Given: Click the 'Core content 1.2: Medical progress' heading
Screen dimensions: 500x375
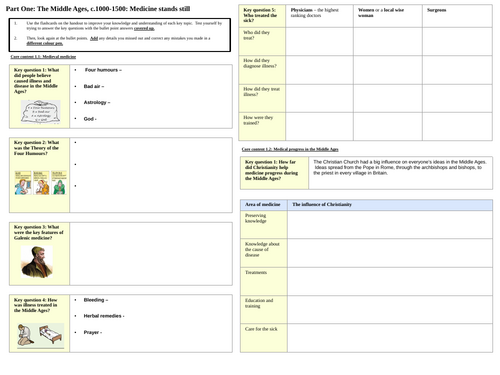Looking at the screenshot, I should click(290, 149).
